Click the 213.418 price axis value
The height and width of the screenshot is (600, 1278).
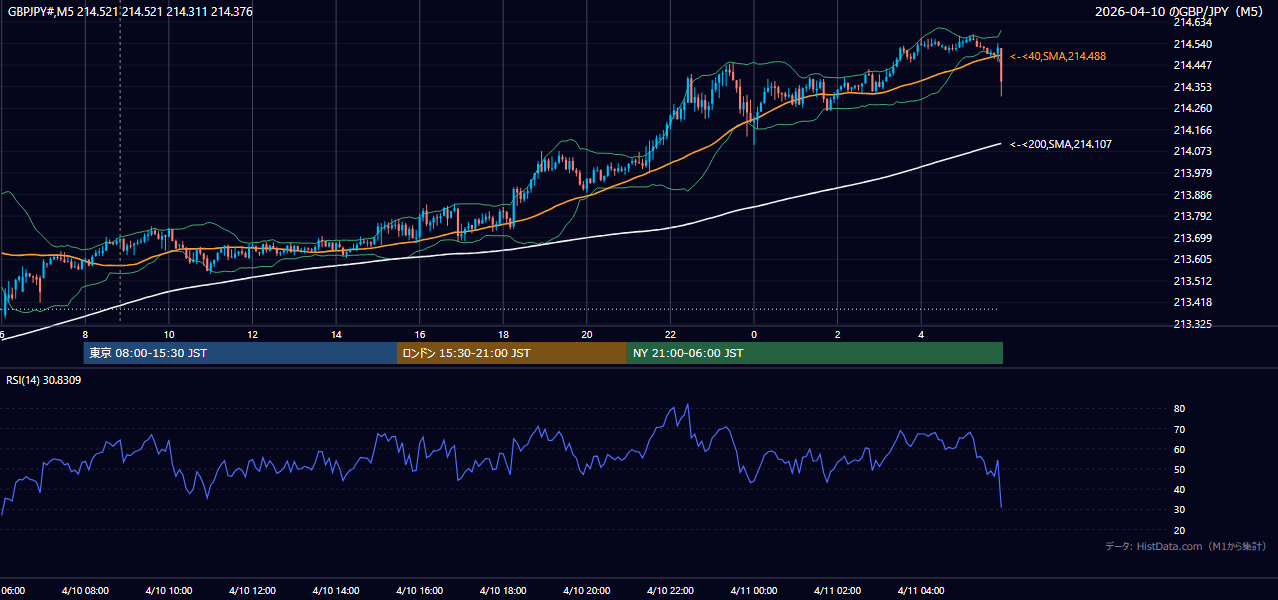(x=1192, y=302)
